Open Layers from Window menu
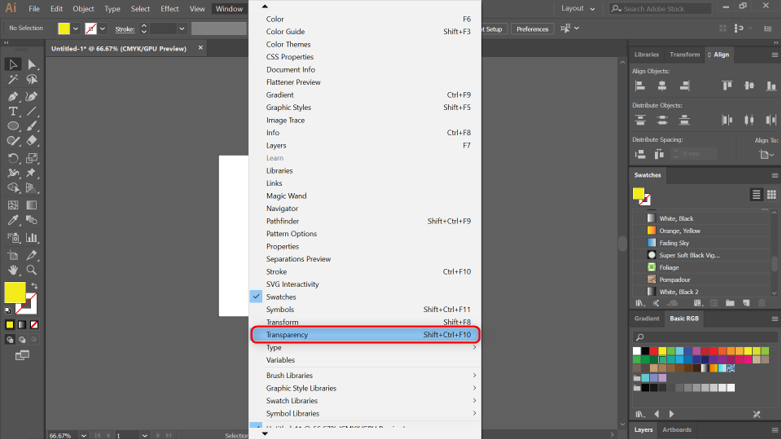The height and width of the screenshot is (439, 781). [x=366, y=146]
